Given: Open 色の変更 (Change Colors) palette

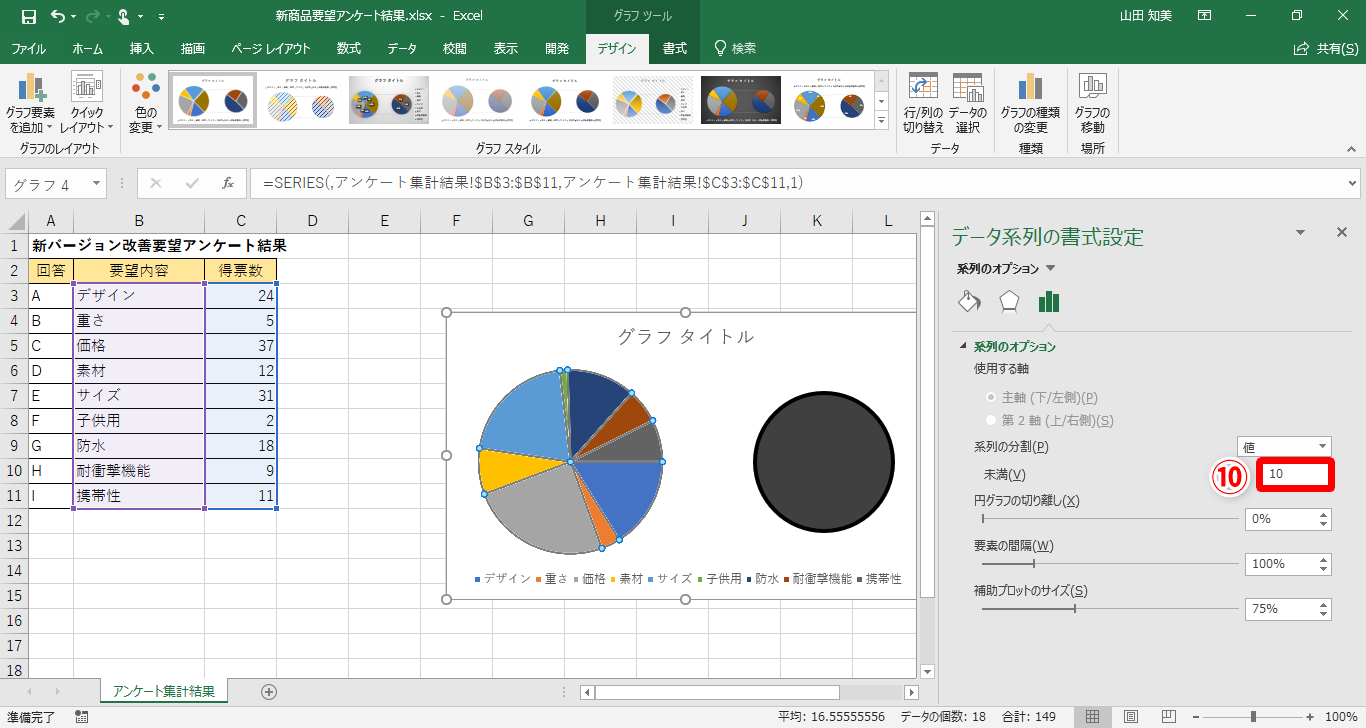Looking at the screenshot, I should [x=145, y=104].
